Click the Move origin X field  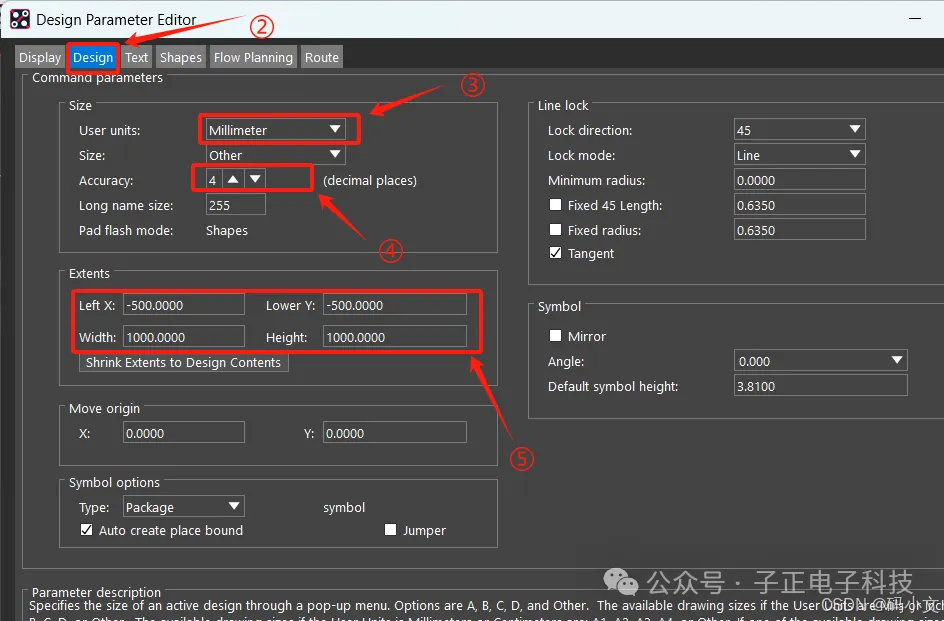[184, 432]
